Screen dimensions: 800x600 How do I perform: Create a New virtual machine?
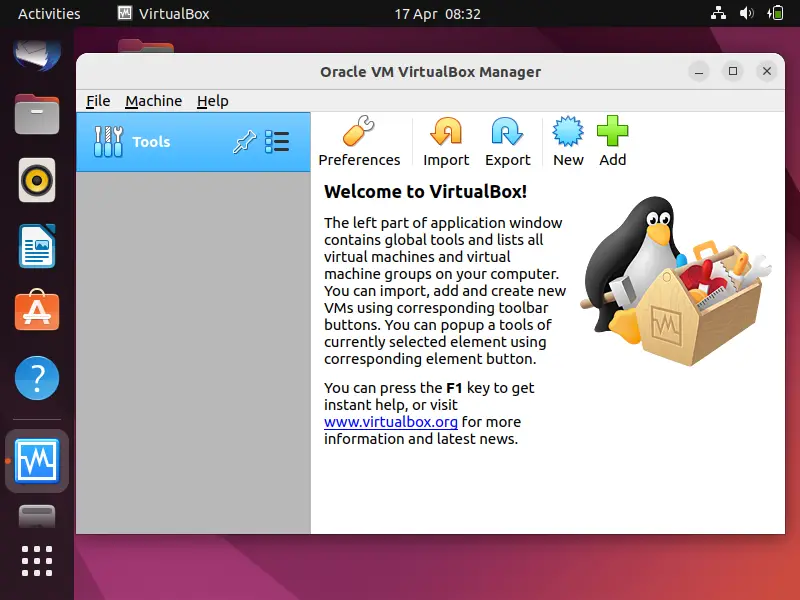pyautogui.click(x=568, y=141)
